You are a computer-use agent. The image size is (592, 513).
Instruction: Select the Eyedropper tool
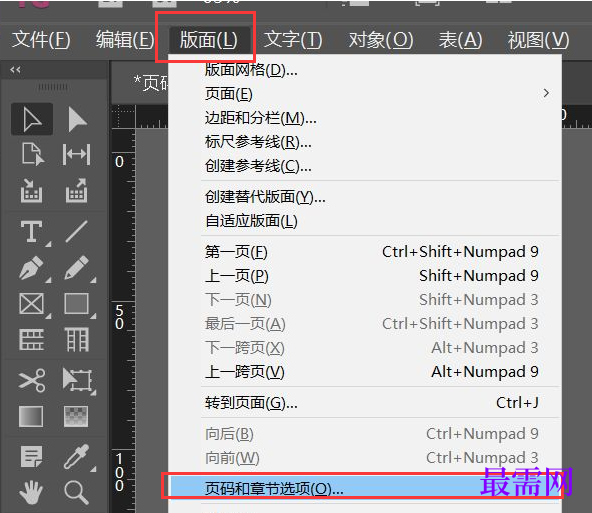[77, 456]
